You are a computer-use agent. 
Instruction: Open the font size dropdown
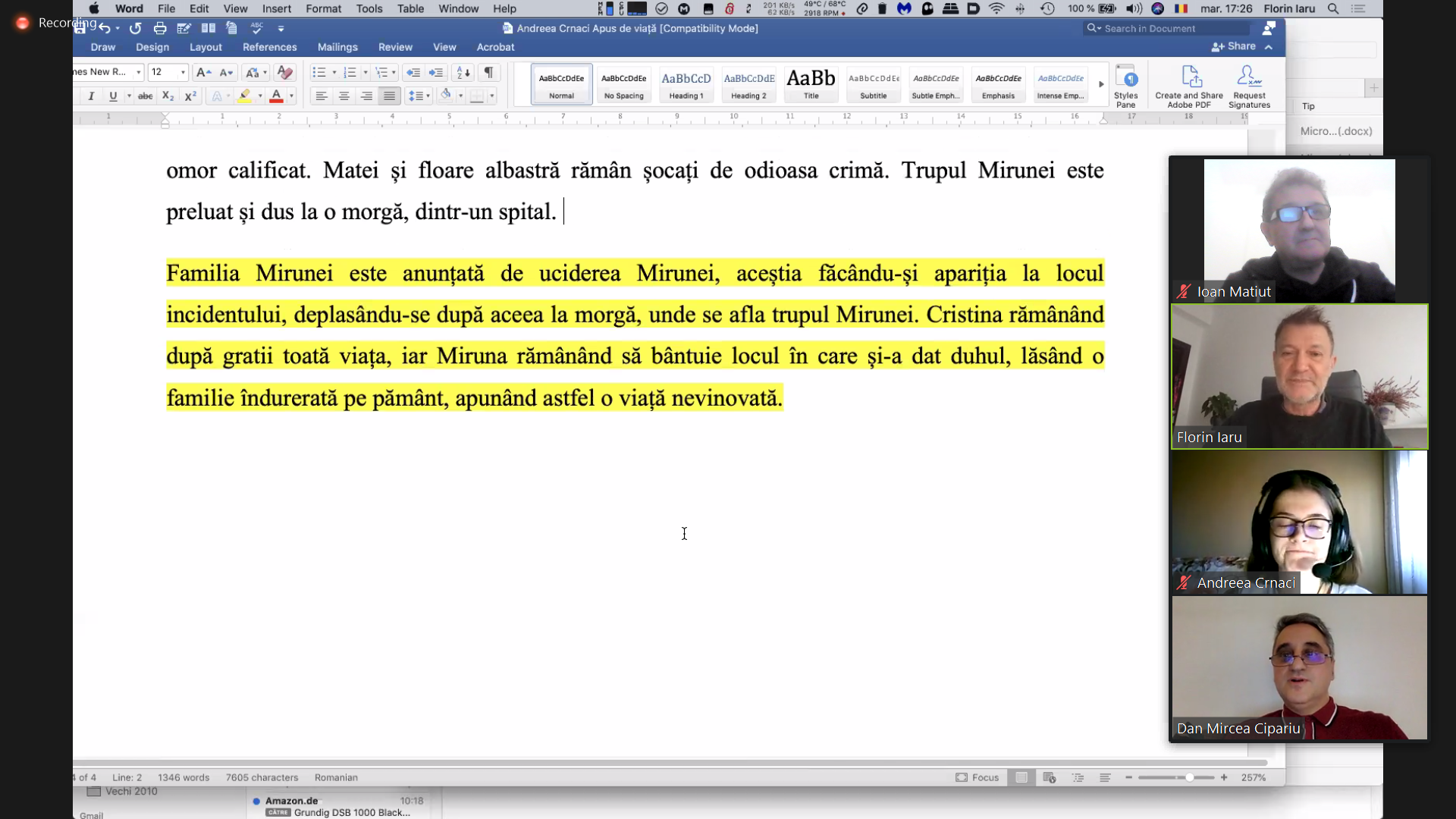pyautogui.click(x=183, y=73)
